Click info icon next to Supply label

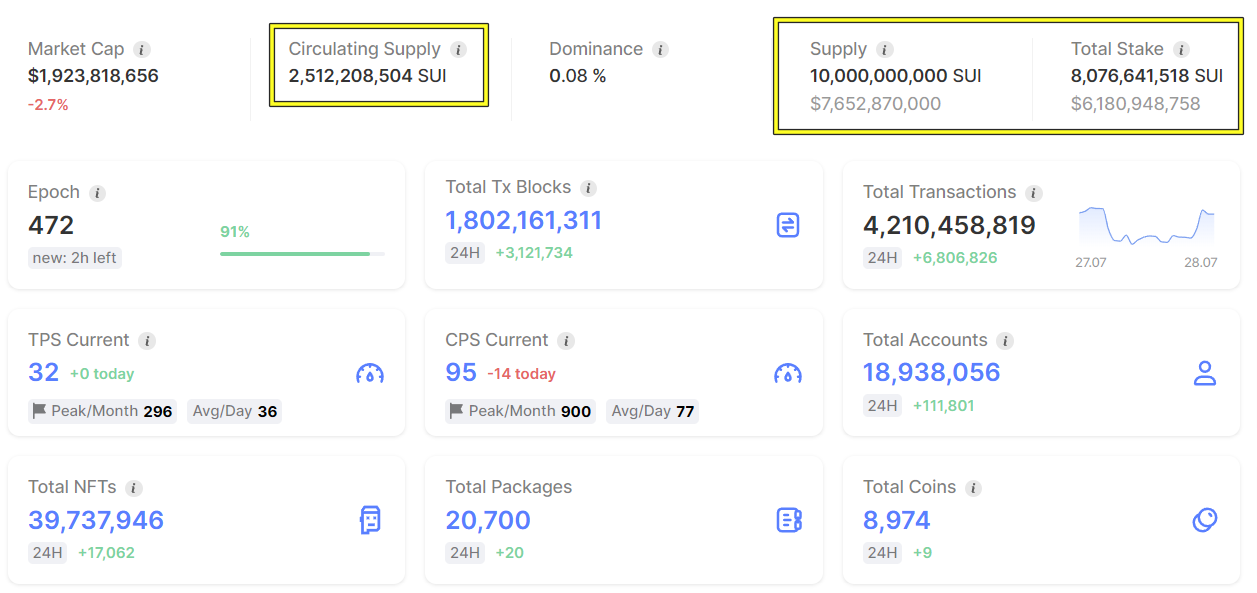884,49
